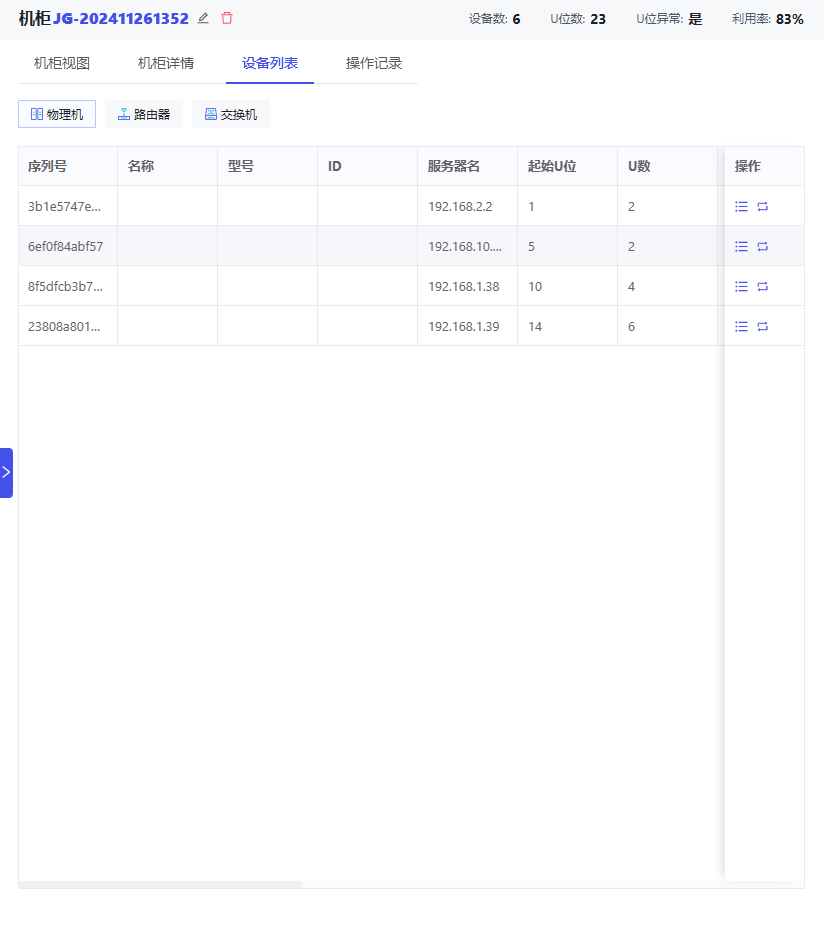Screen dimensions: 824x949
Task: Click starting U position cell 5
Action: (x=567, y=246)
